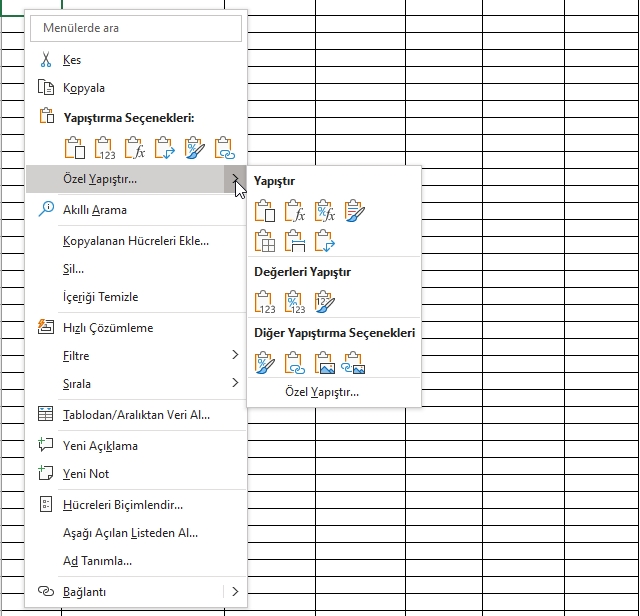
Task: Select Values icon under Değerleri Yapıştır
Action: [264, 302]
